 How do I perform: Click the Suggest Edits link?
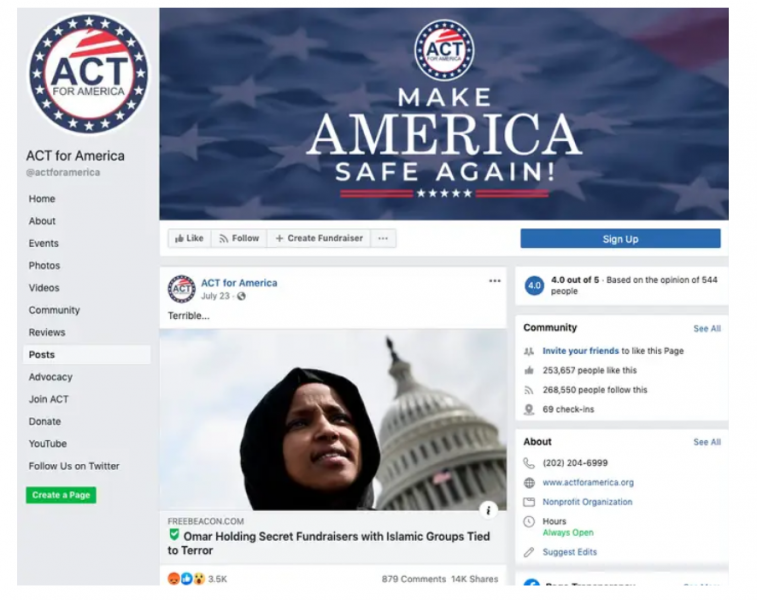coord(570,552)
